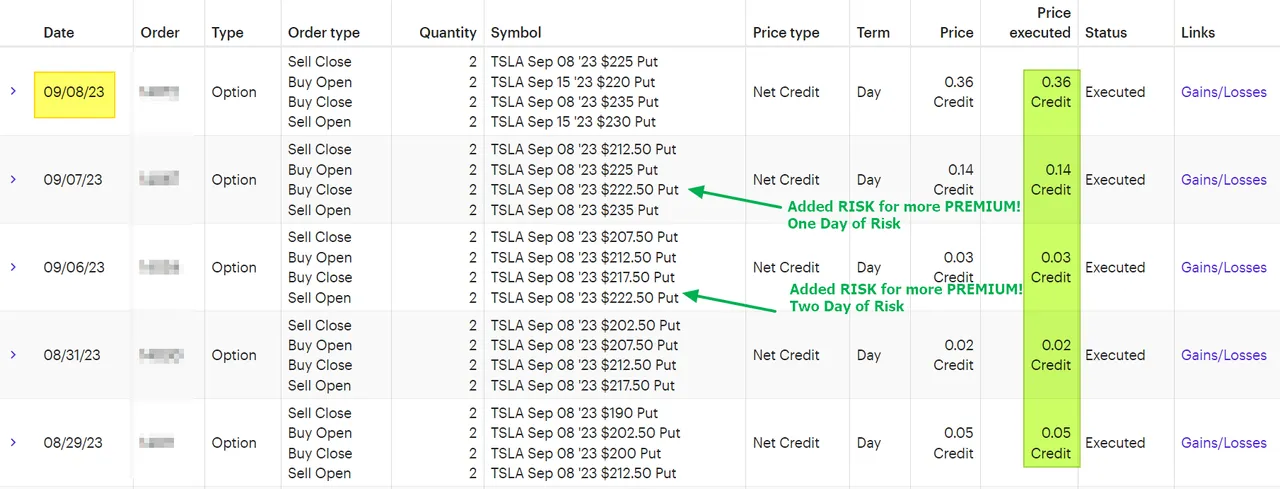Click TSLA Sep 08 '23 $225 Put in 09/08/23 row
The image size is (1280, 489).
click(x=575, y=62)
